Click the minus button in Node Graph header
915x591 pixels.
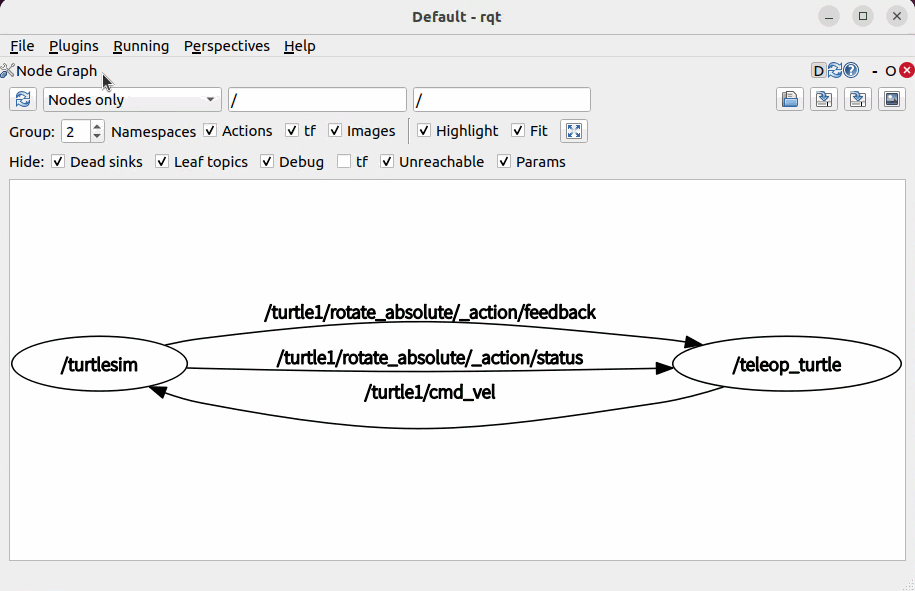pyautogui.click(x=875, y=71)
